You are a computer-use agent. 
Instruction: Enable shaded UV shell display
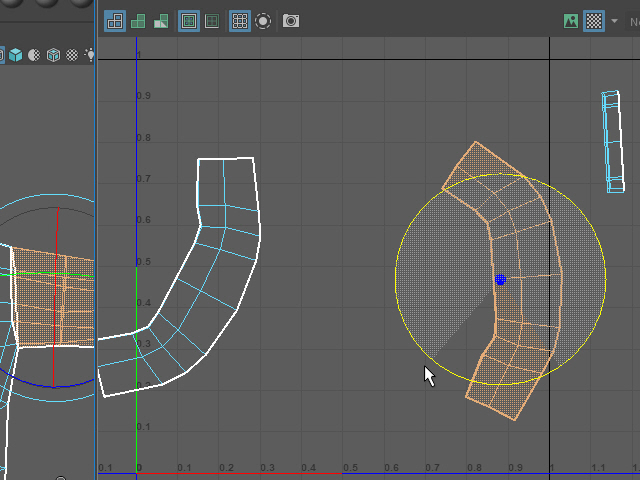[x=138, y=21]
